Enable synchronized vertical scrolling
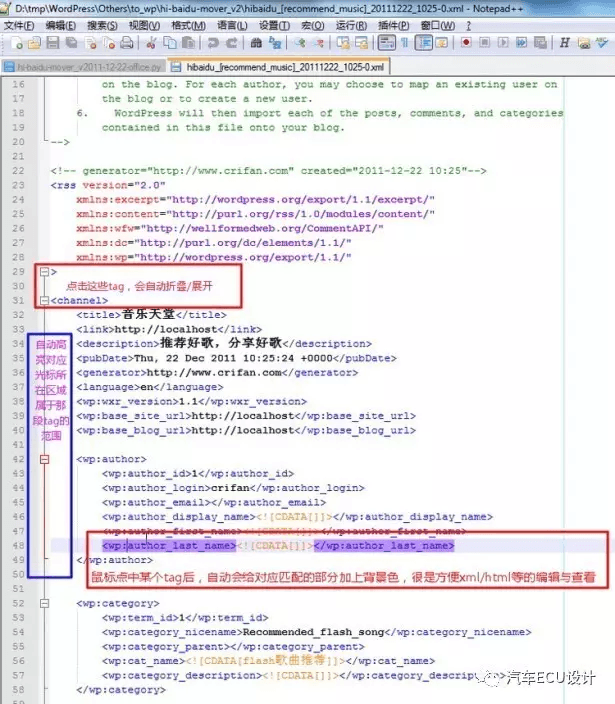This screenshot has width=615, height=704. pyautogui.click(x=343, y=43)
